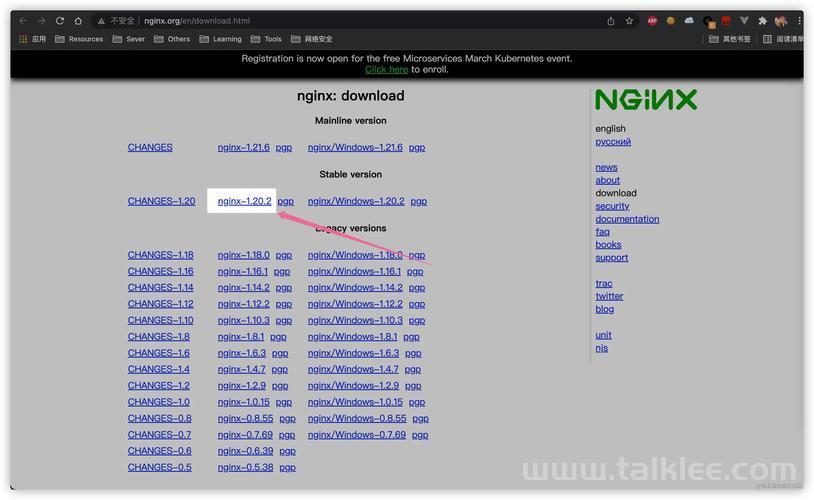
Task: Download nginx-1.21.6 mainline source
Action: [x=243, y=147]
